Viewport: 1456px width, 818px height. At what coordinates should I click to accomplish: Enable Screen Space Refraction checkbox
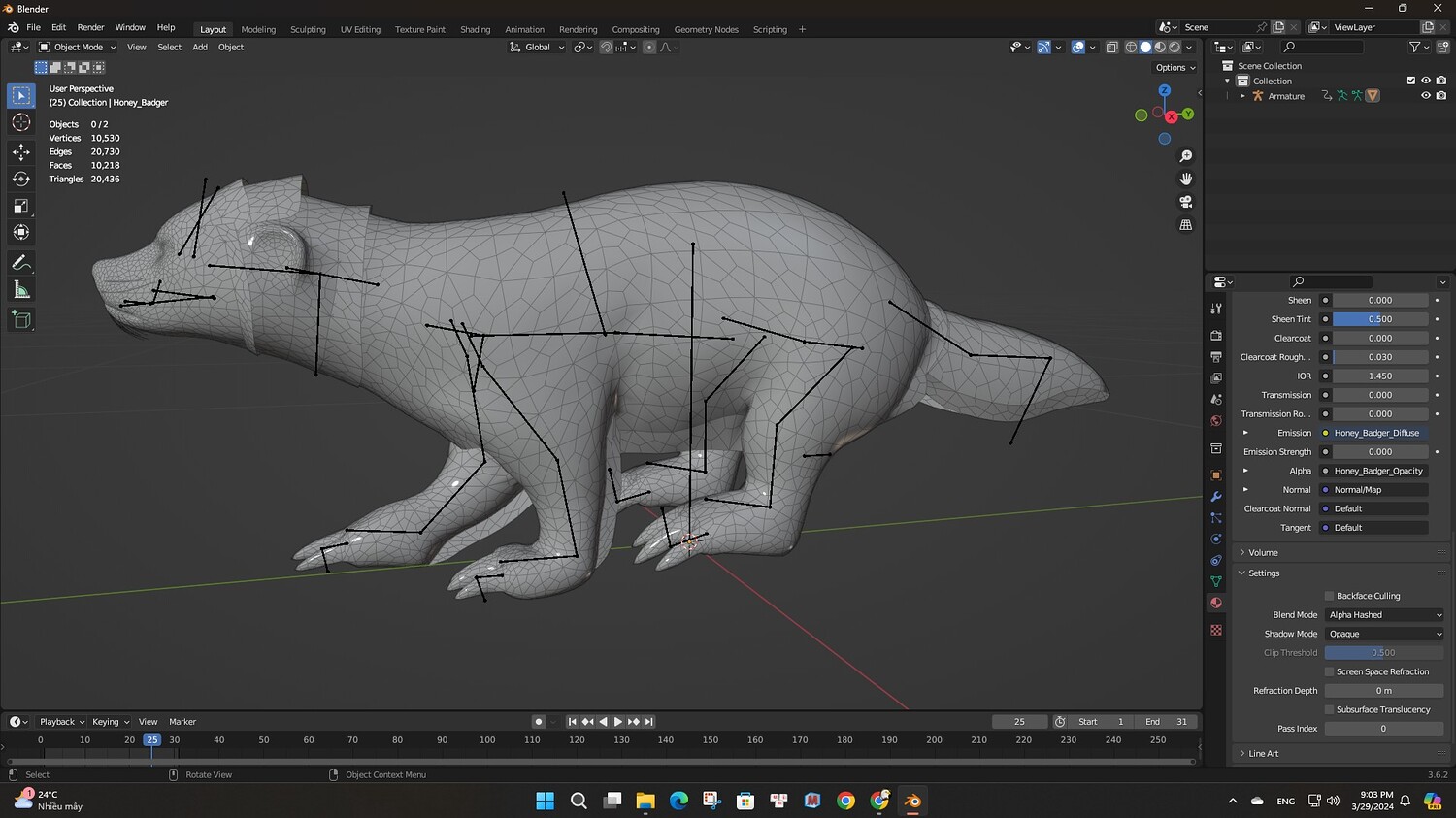pos(1329,671)
